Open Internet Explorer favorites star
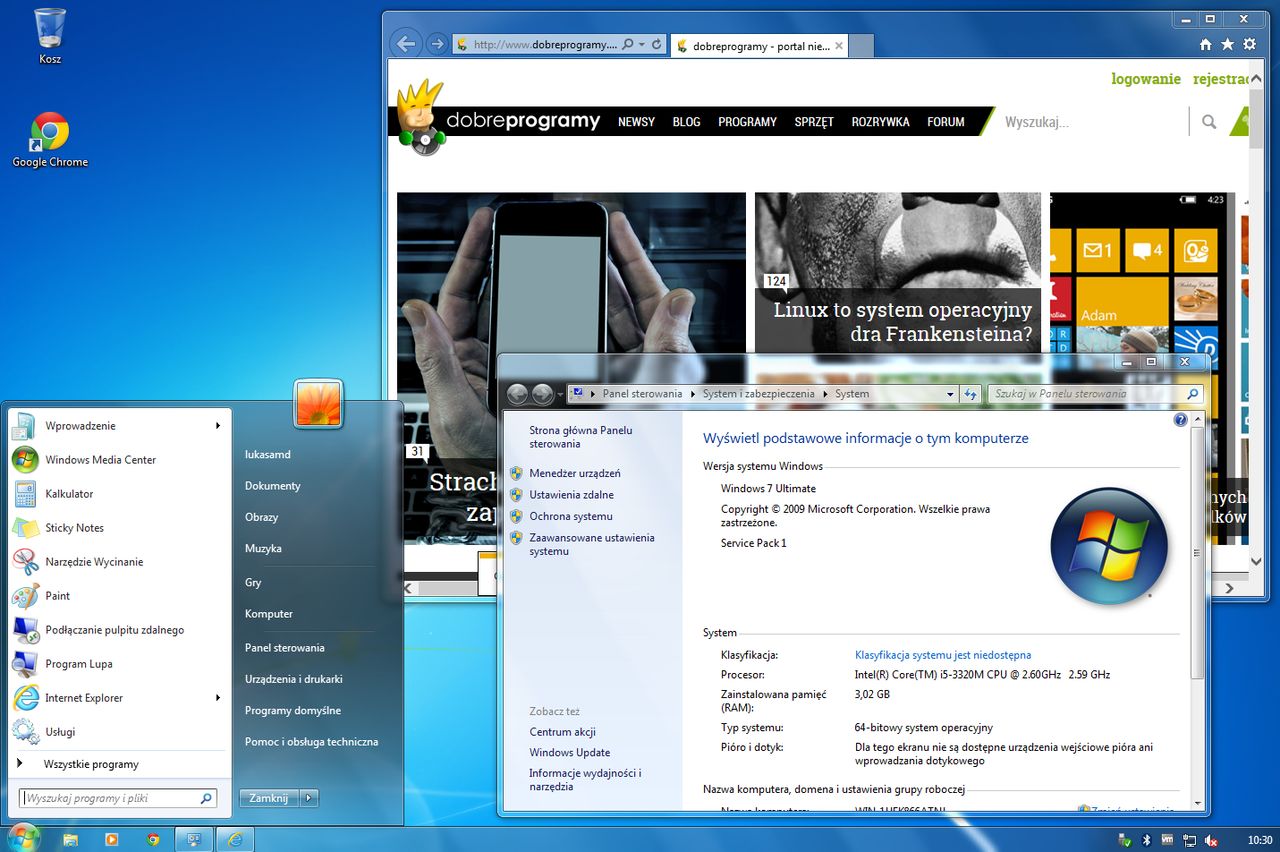The image size is (1280, 852). 1228,45
